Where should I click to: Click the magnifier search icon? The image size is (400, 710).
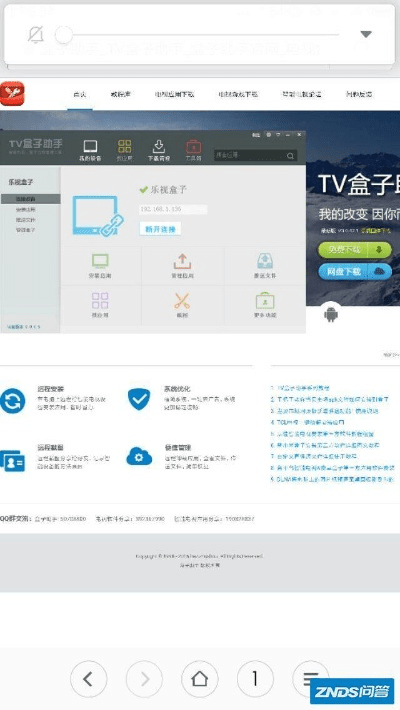point(290,156)
